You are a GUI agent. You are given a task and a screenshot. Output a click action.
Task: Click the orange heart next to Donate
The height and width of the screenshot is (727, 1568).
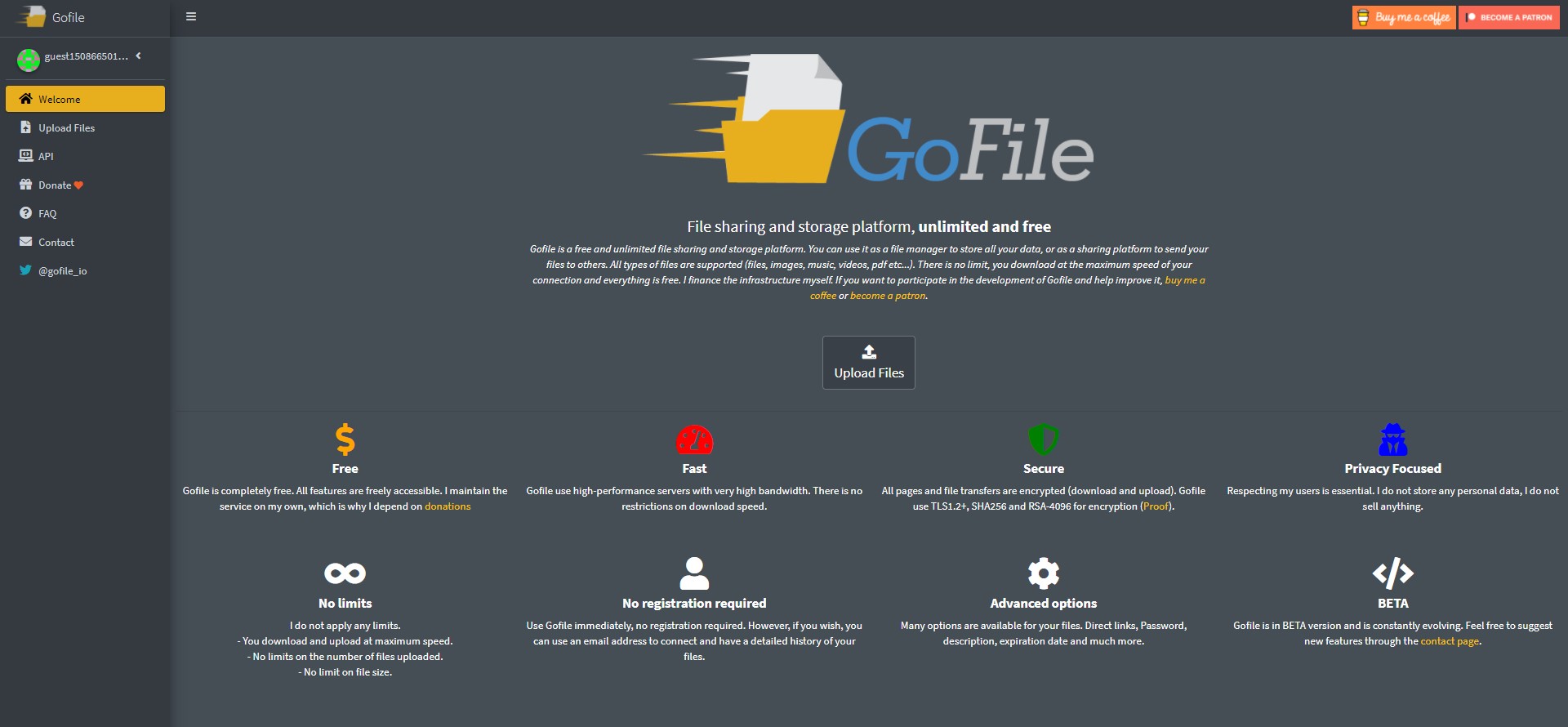[78, 185]
